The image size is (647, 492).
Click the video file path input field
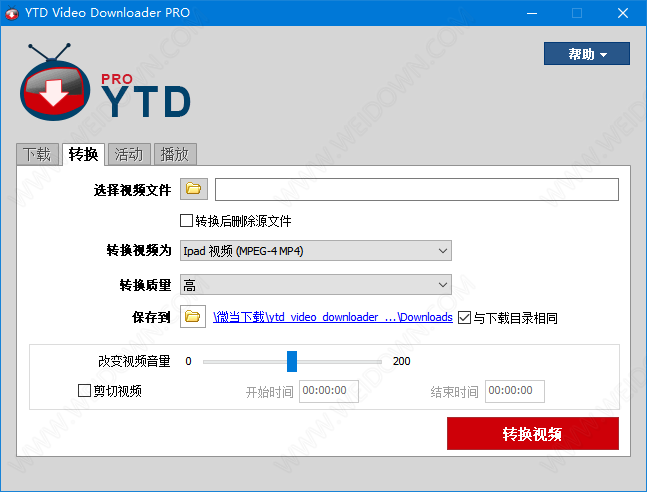tap(416, 189)
